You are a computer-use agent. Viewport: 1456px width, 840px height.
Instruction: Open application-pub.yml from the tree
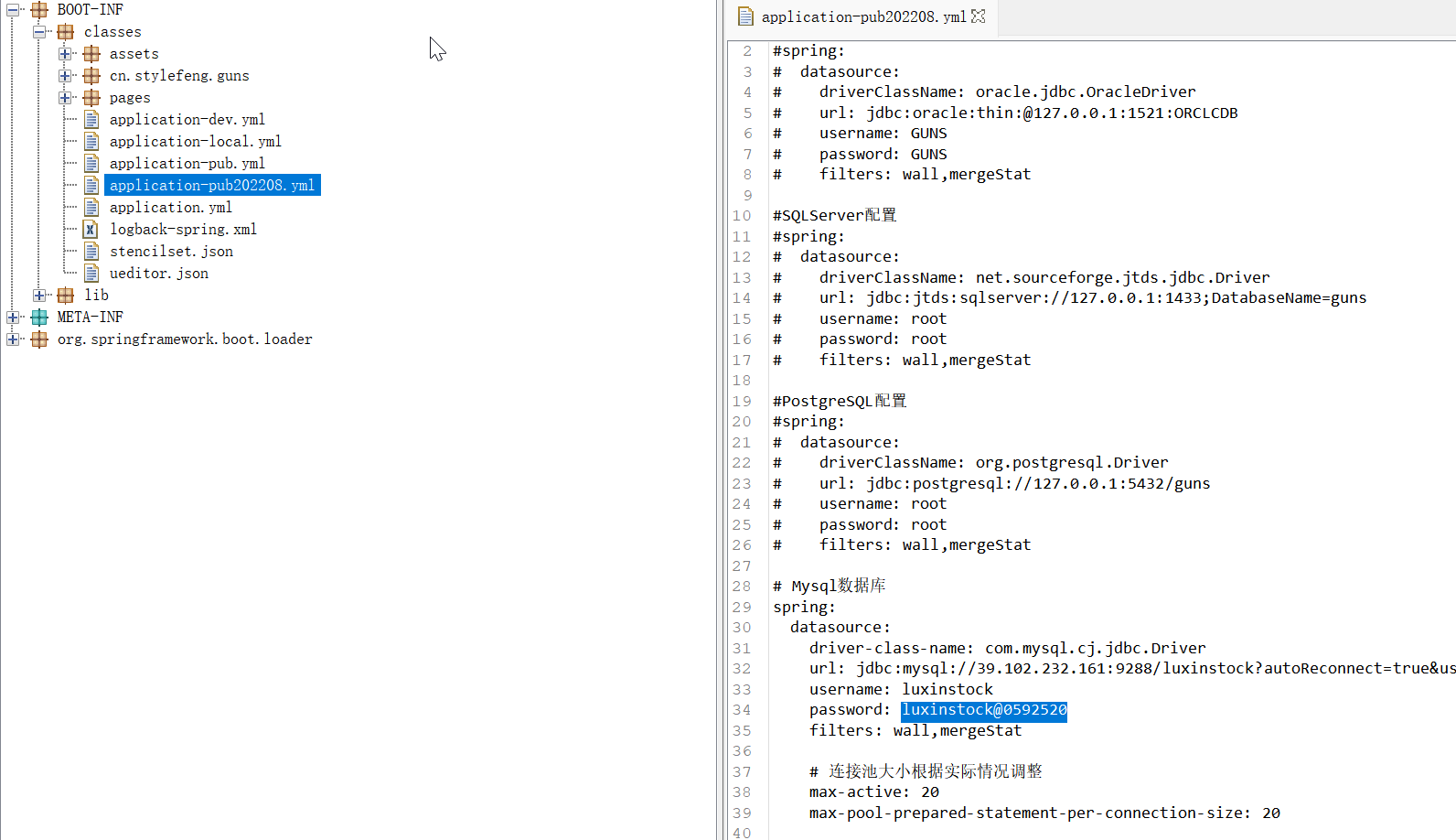[187, 164]
